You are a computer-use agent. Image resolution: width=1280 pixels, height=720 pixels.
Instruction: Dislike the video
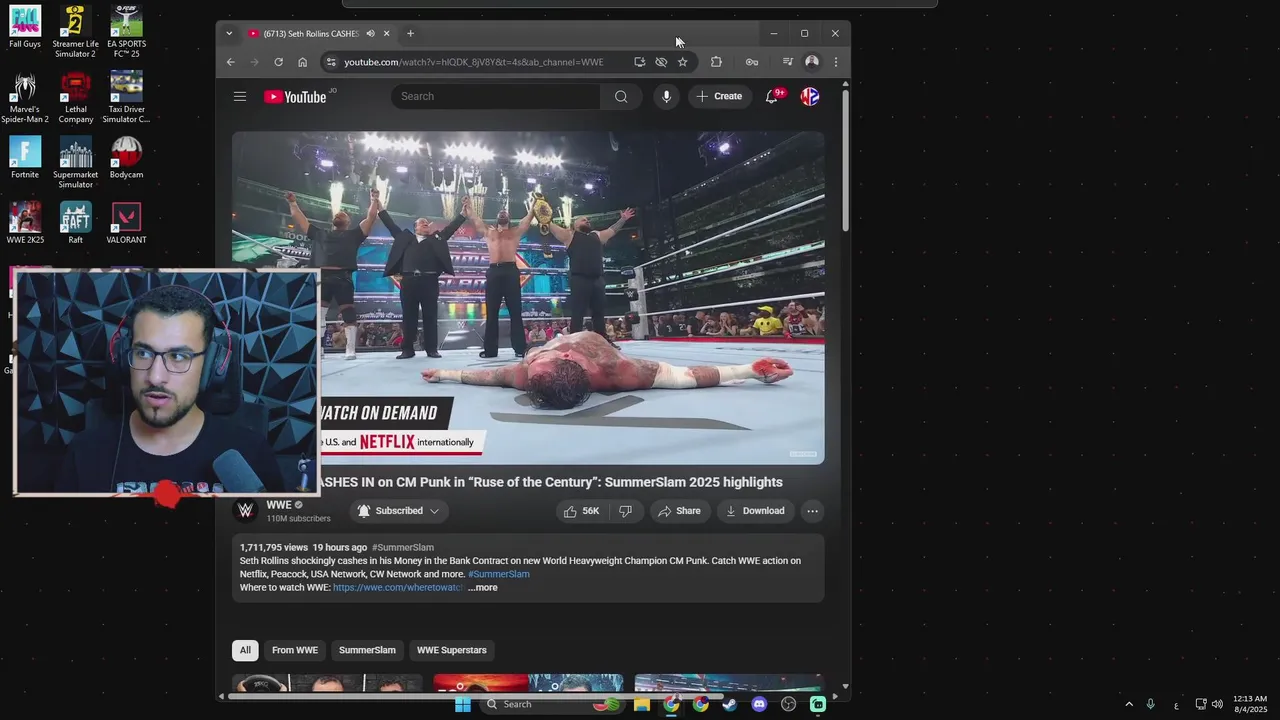tap(625, 511)
